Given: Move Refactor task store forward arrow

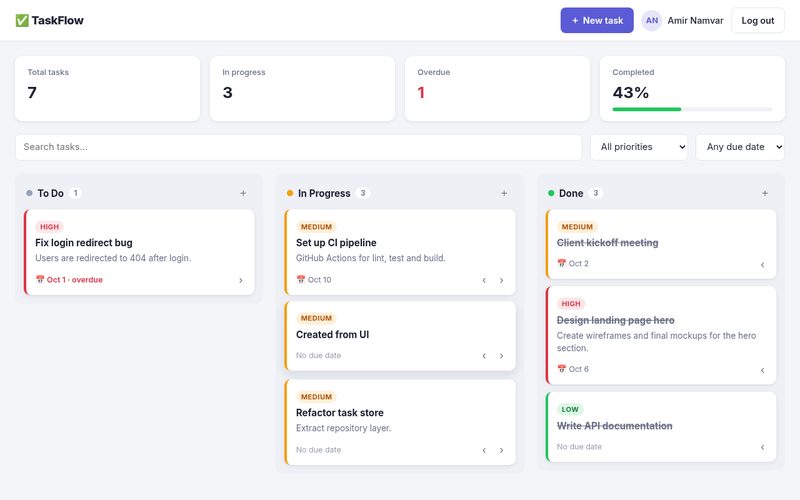Looking at the screenshot, I should tap(502, 450).
